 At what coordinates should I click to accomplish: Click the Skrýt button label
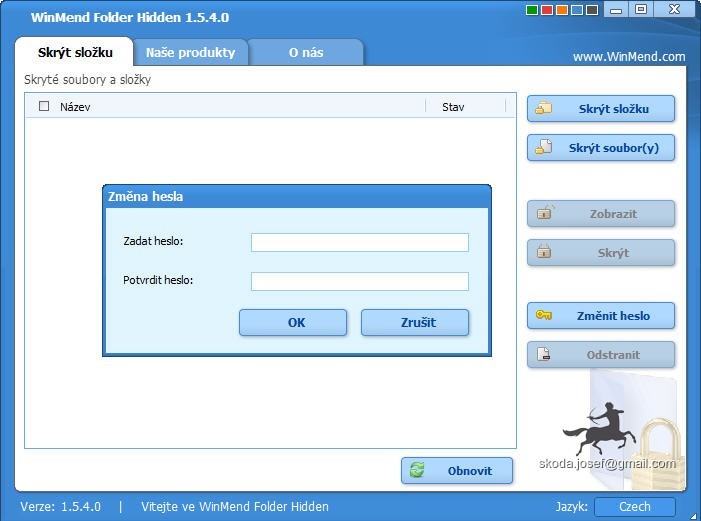click(613, 253)
